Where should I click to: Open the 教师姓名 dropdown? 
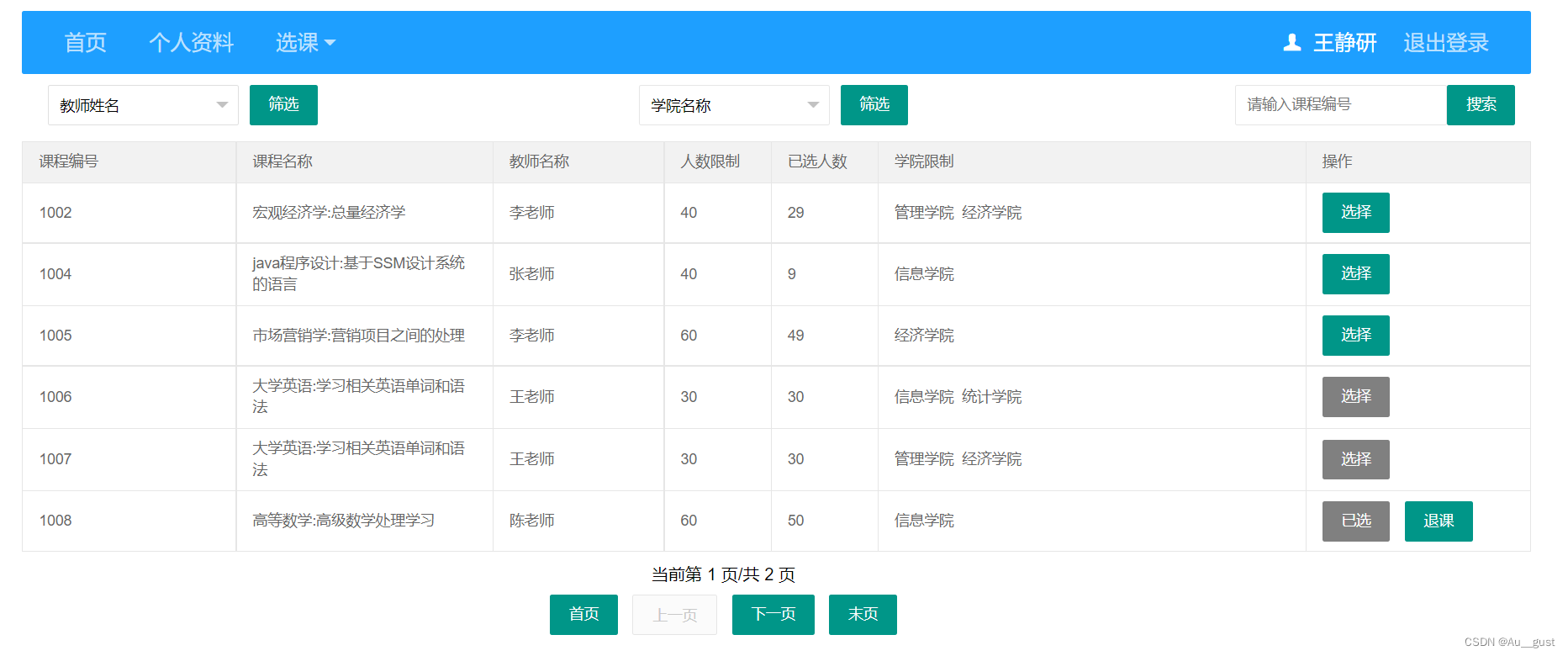(143, 105)
